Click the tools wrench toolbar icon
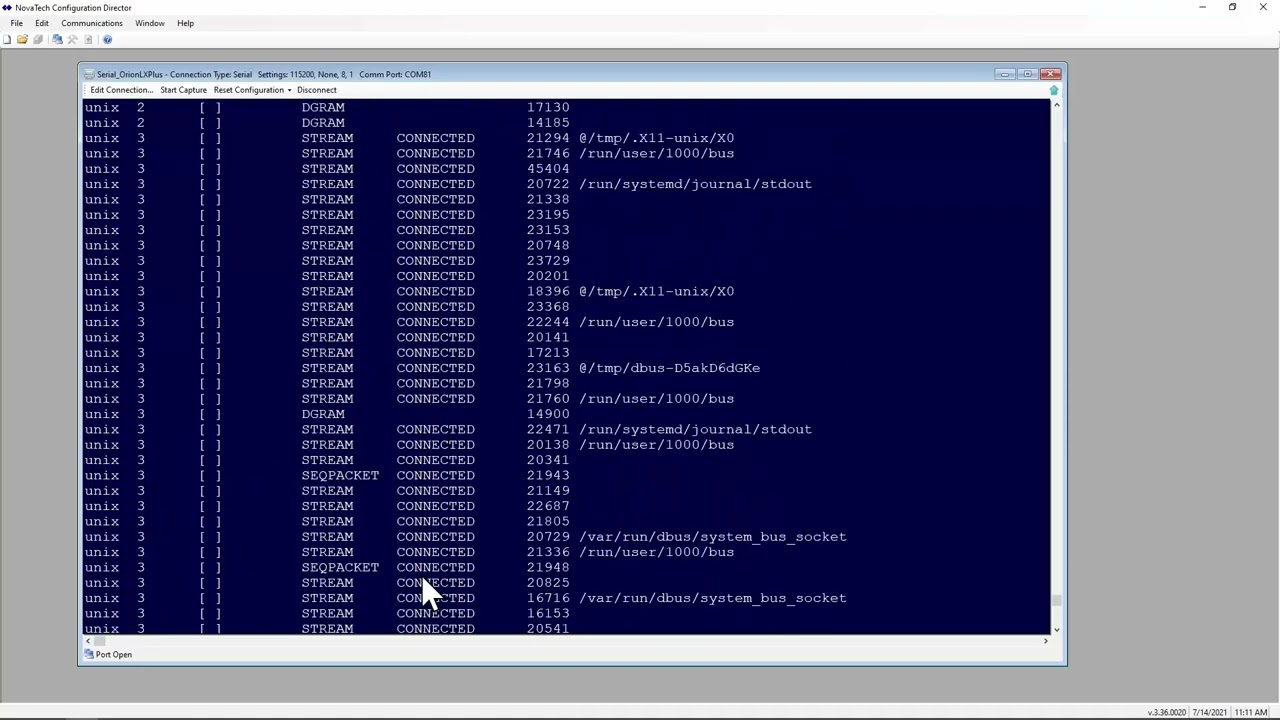Screen dimensions: 1280x720 pyautogui.click(x=72, y=40)
